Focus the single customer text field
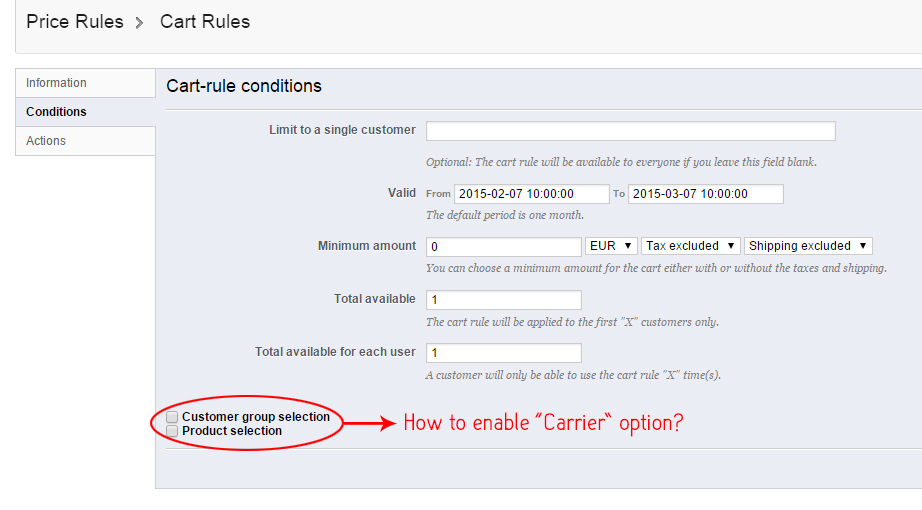This screenshot has height=510, width=922. [x=630, y=131]
